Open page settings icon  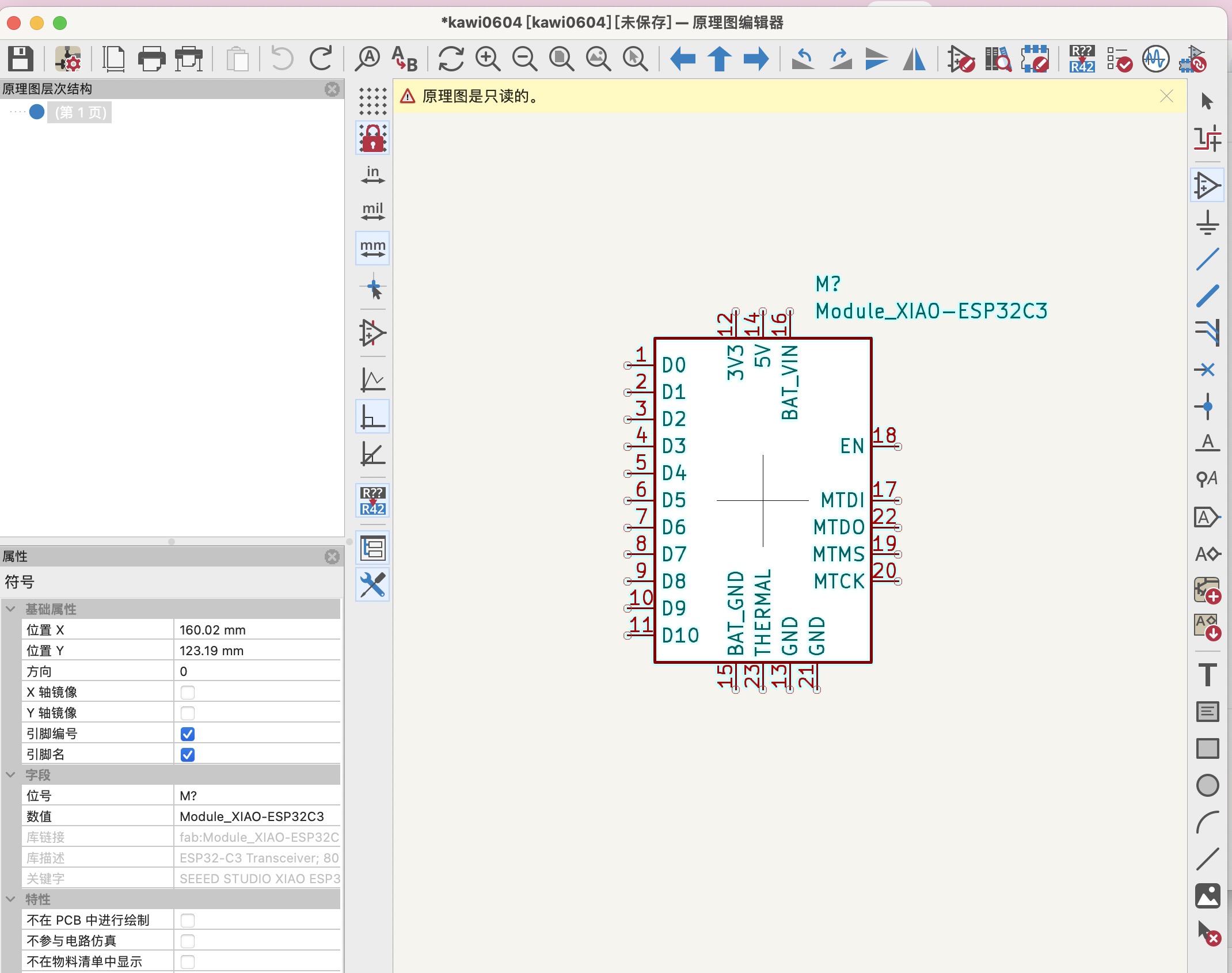[114, 58]
